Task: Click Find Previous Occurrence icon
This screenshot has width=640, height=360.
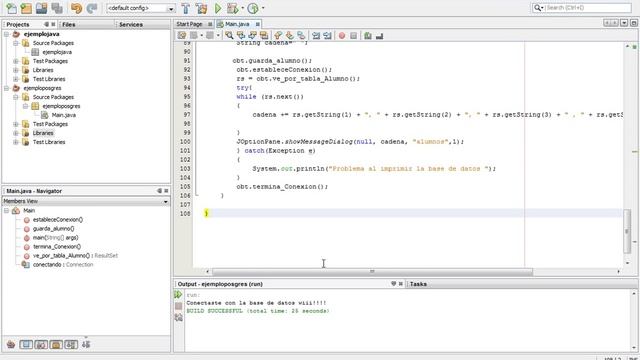Action: click(241, 36)
